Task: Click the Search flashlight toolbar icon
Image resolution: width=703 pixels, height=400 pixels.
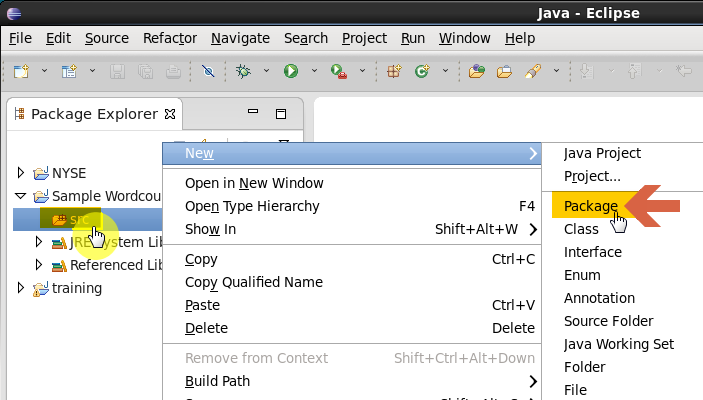Action: point(532,71)
